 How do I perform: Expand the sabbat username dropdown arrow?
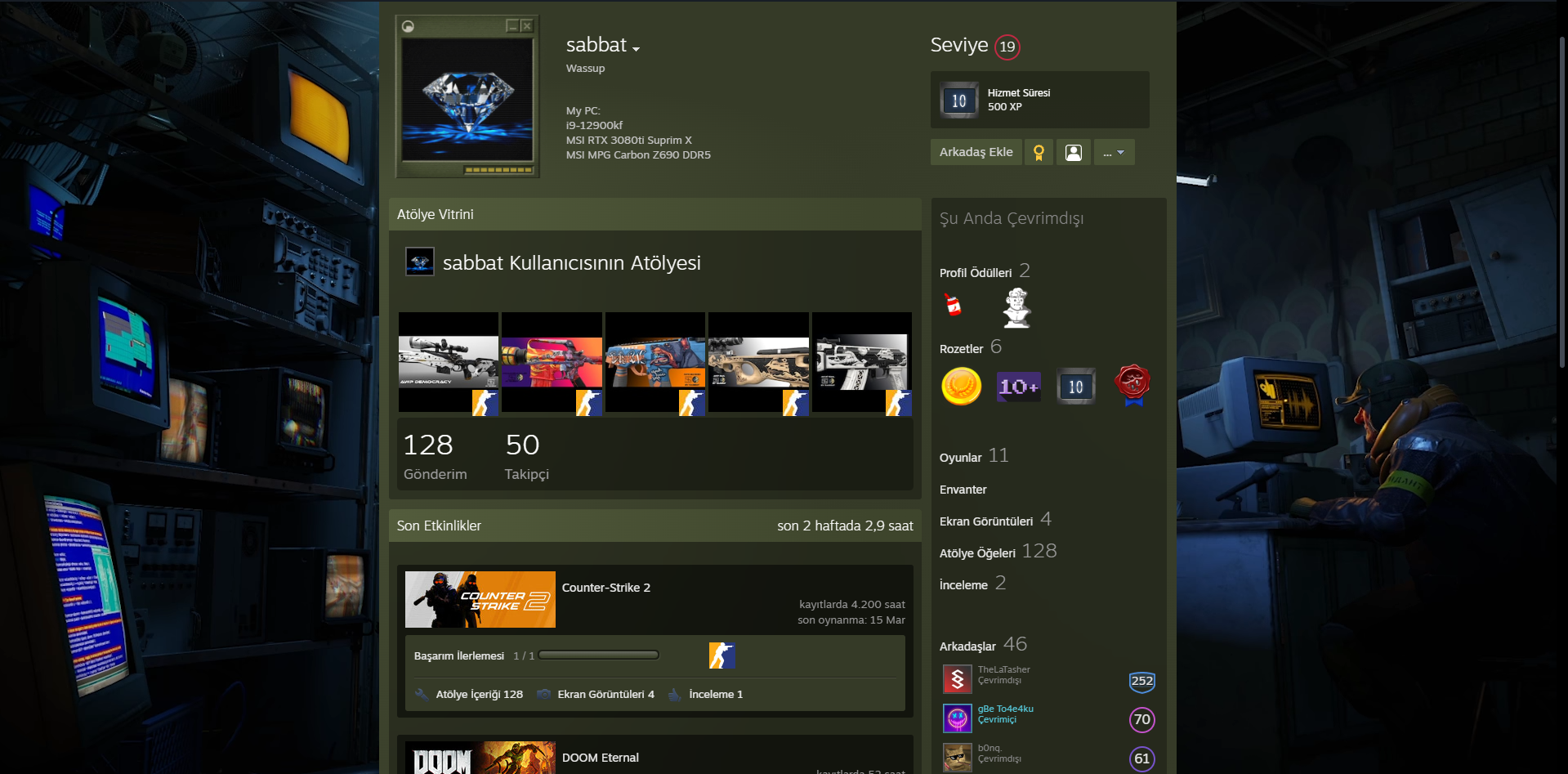(x=636, y=49)
